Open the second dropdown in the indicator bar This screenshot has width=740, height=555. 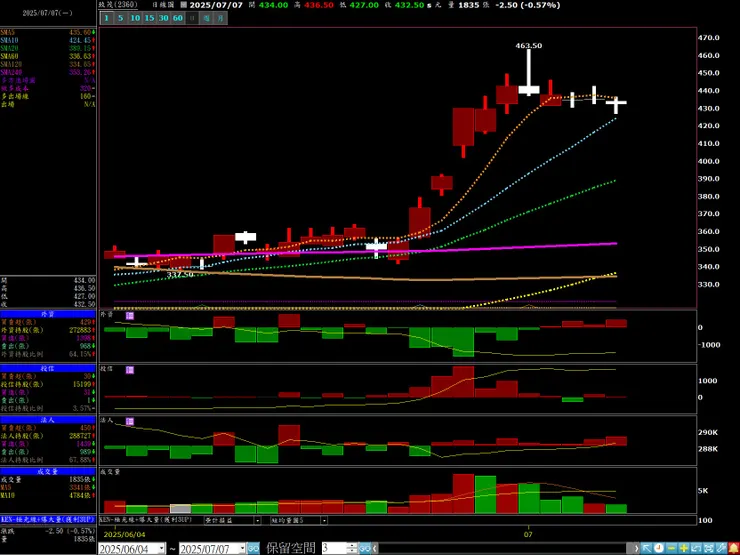324,520
